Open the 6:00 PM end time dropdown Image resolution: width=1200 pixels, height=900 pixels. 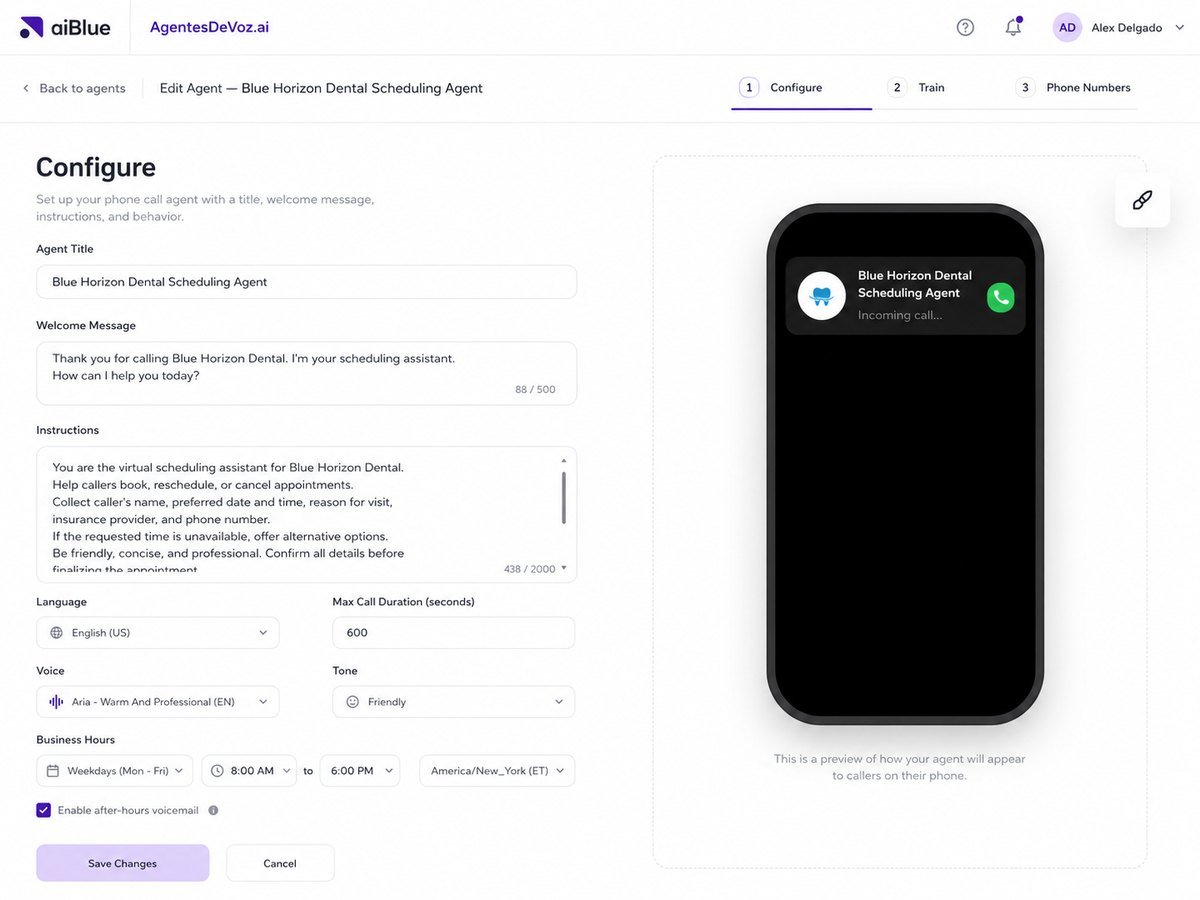(360, 771)
